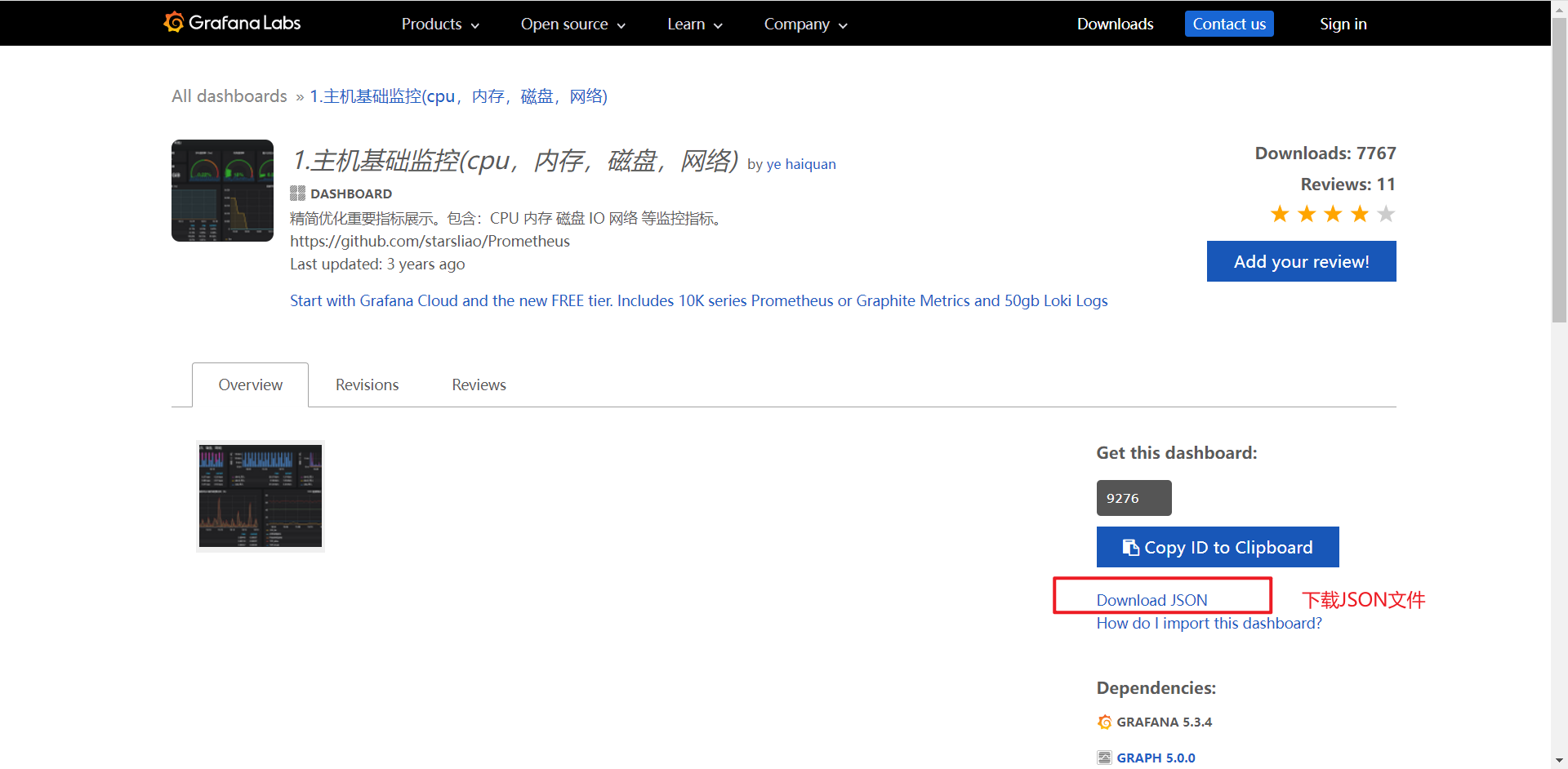
Task: Open the GRAPH 5.0.0 dependency link
Action: (1156, 758)
